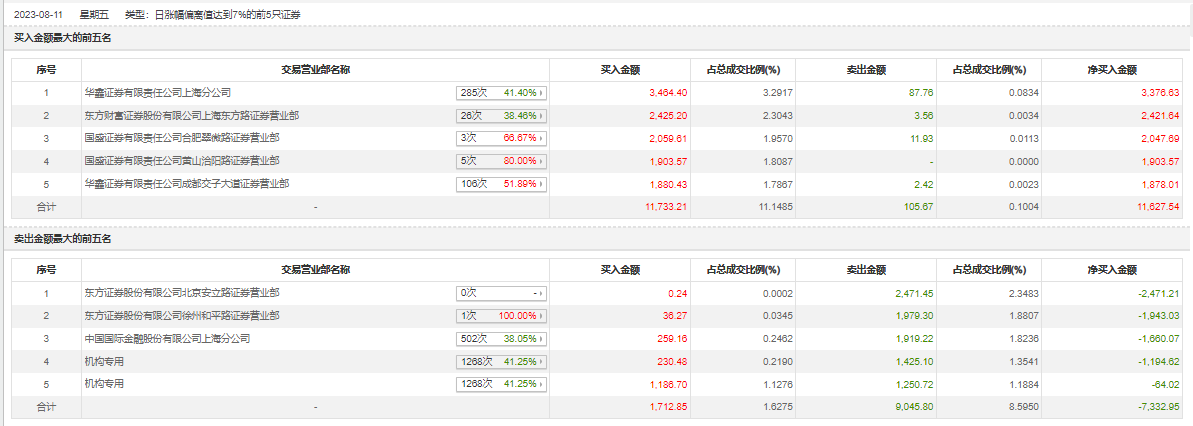This screenshot has width=1193, height=426.
Task: Expand the 285次 41.40% stats box
Action: pyautogui.click(x=502, y=92)
